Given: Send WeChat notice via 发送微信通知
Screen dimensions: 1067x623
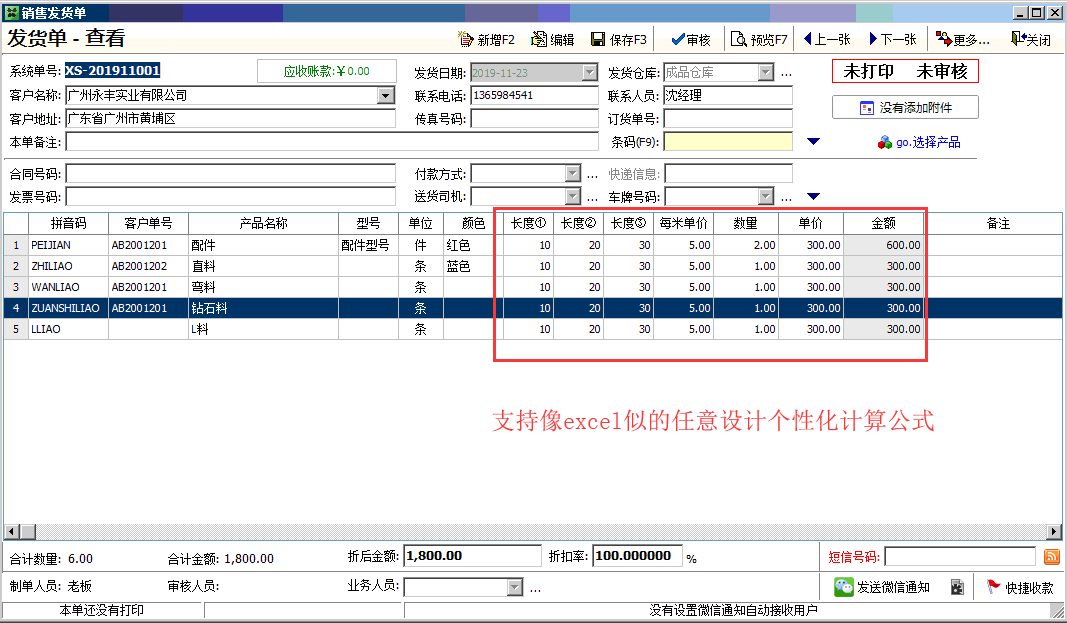Looking at the screenshot, I should 883,587.
